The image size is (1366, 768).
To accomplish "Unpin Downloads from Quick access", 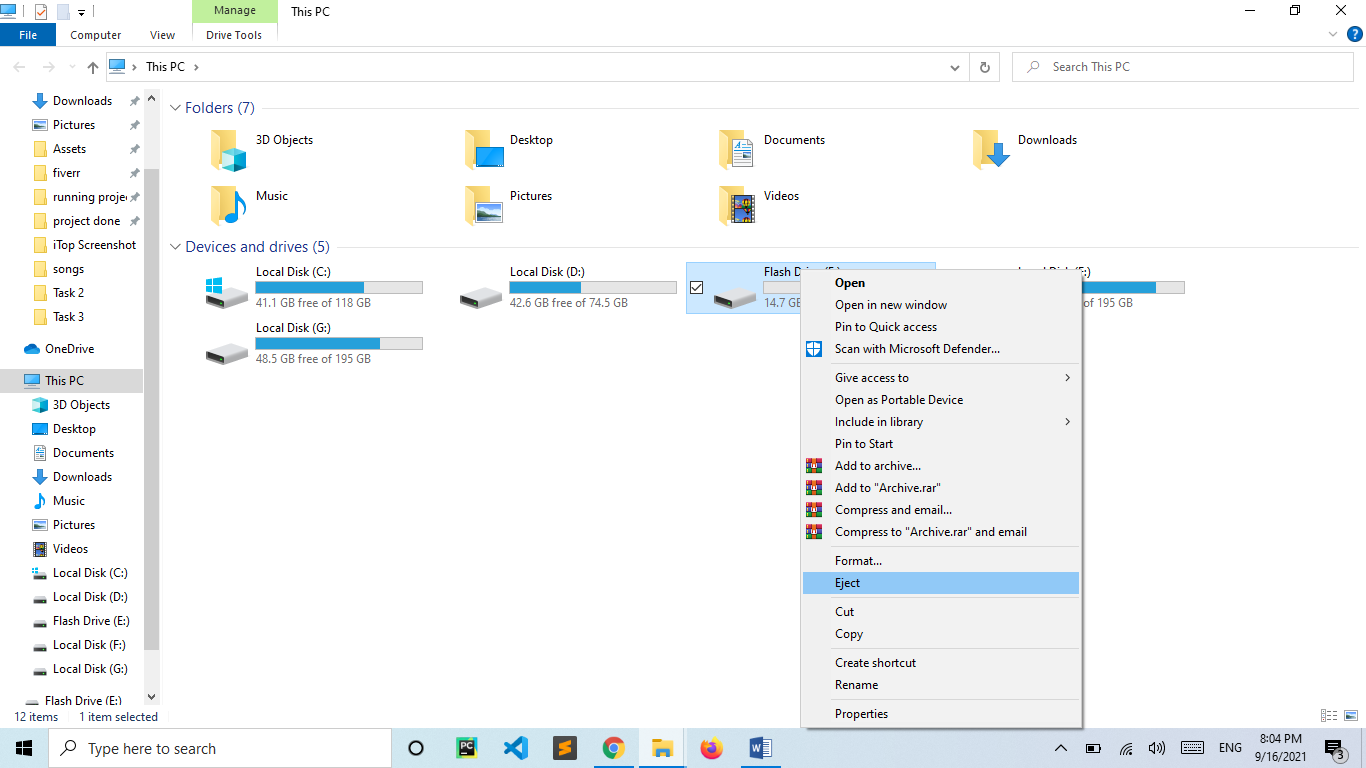I will [133, 100].
